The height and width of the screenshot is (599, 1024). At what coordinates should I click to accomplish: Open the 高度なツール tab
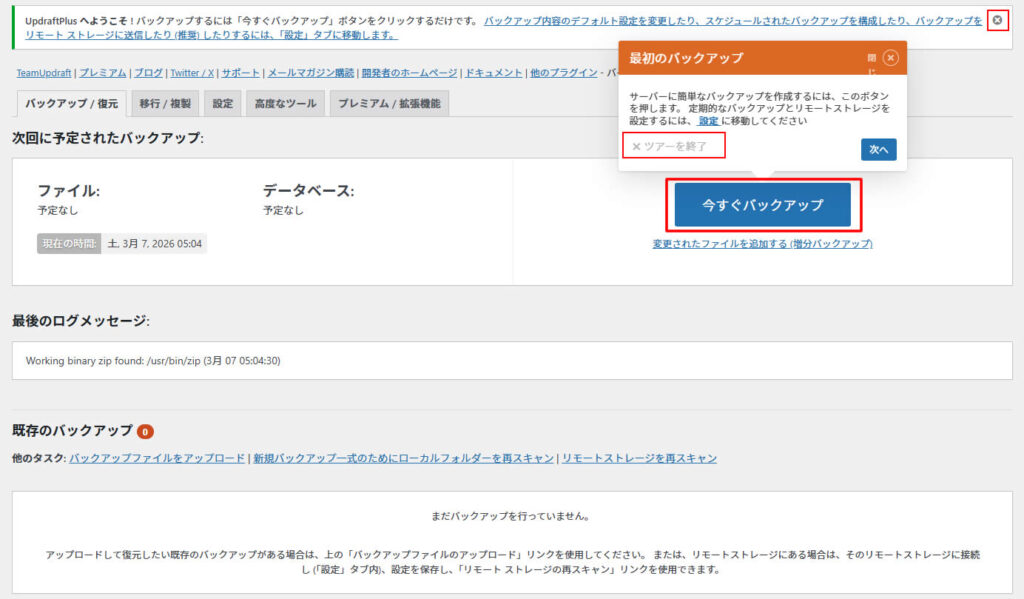click(283, 102)
